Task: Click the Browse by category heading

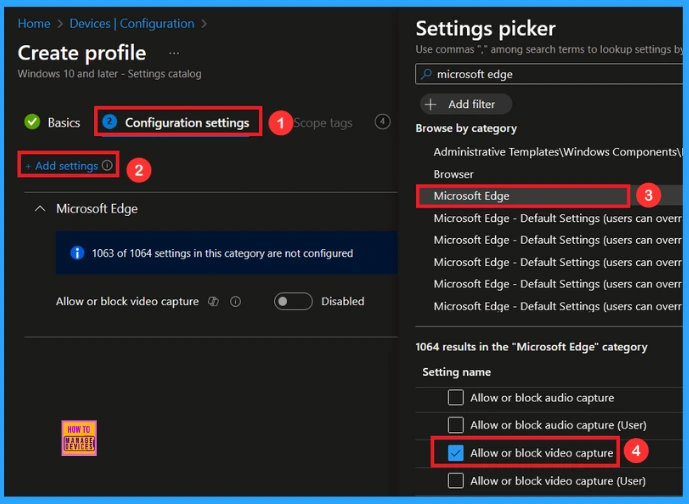Action: [466, 128]
